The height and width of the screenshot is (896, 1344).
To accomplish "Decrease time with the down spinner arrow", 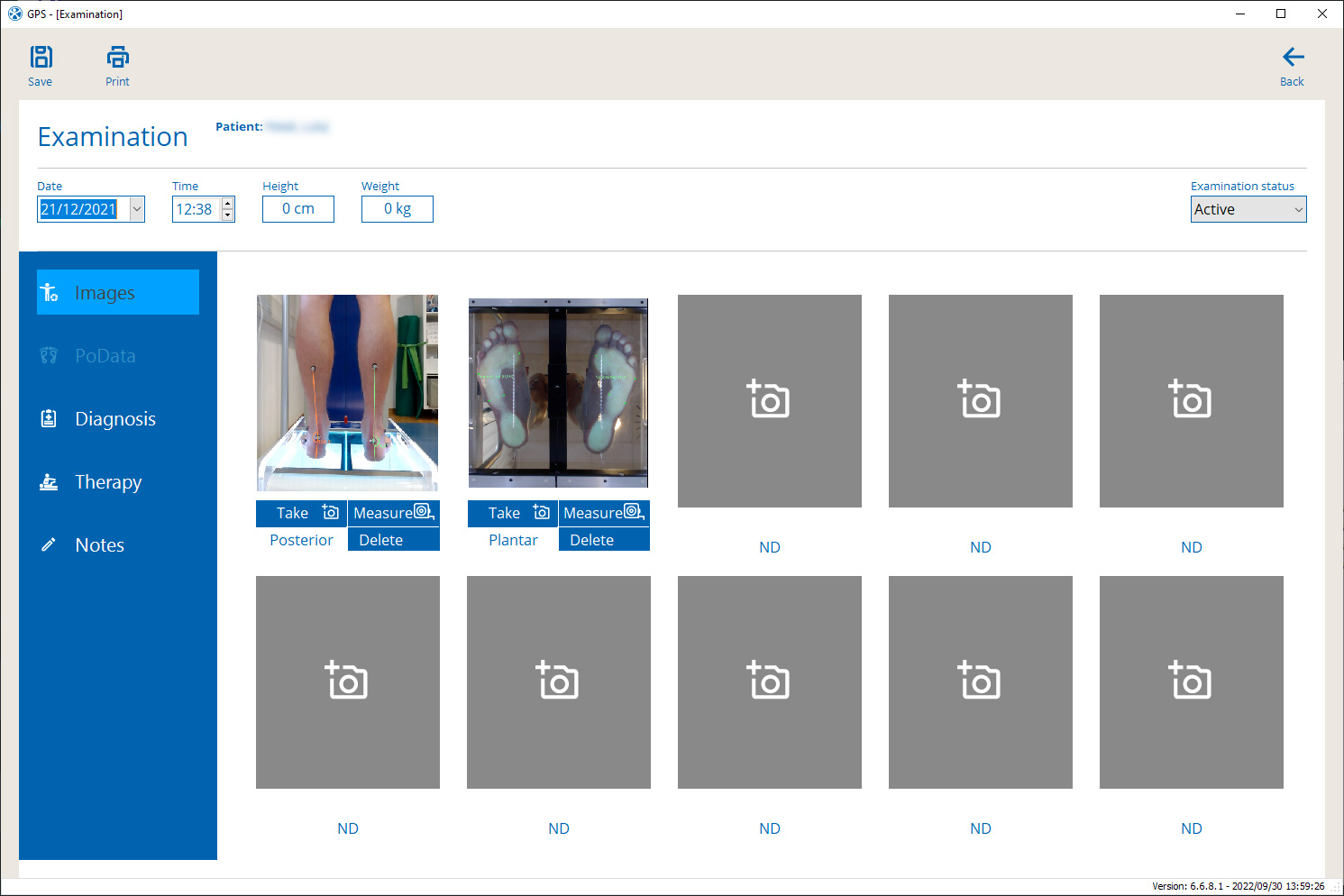I will [x=228, y=215].
